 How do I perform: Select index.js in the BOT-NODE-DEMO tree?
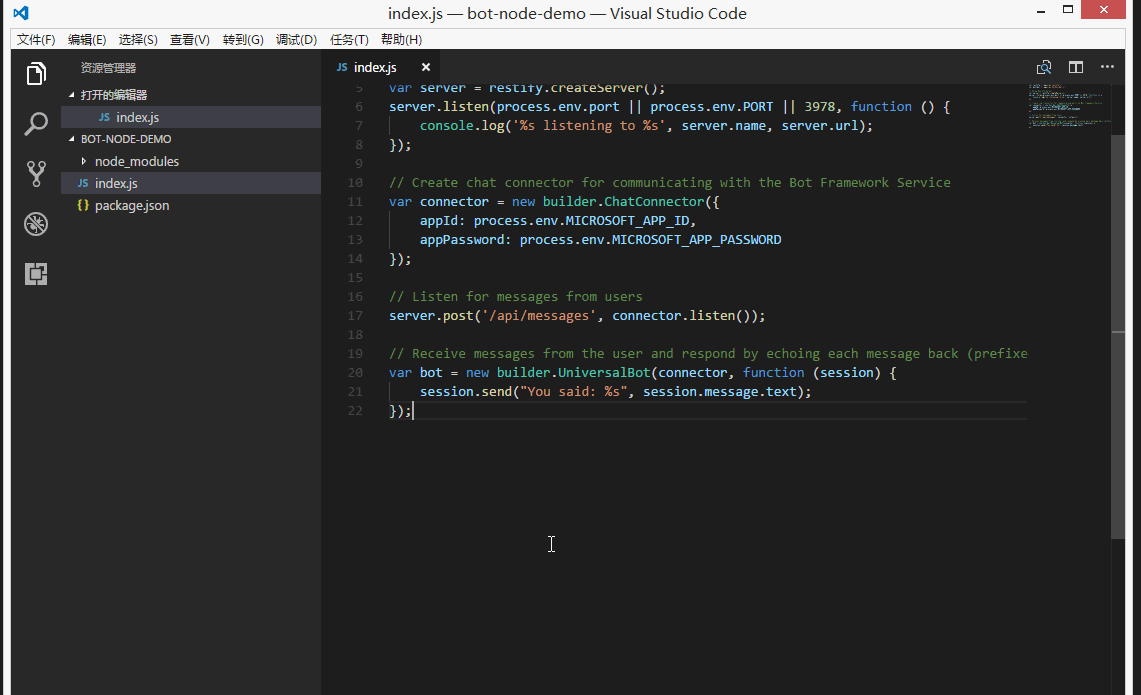tap(191, 183)
